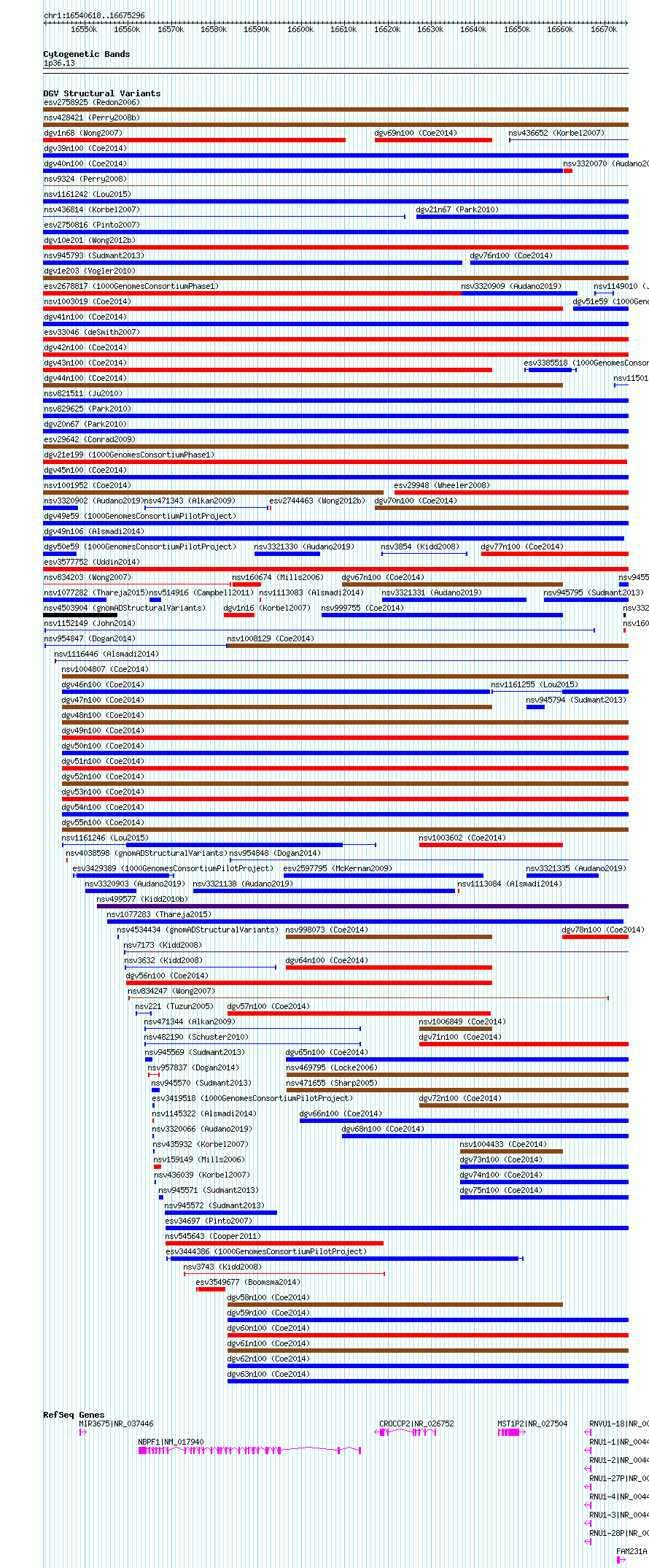Click the dgv76n100 (Coe2014) label
The width and height of the screenshot is (649, 1568).
click(x=511, y=255)
